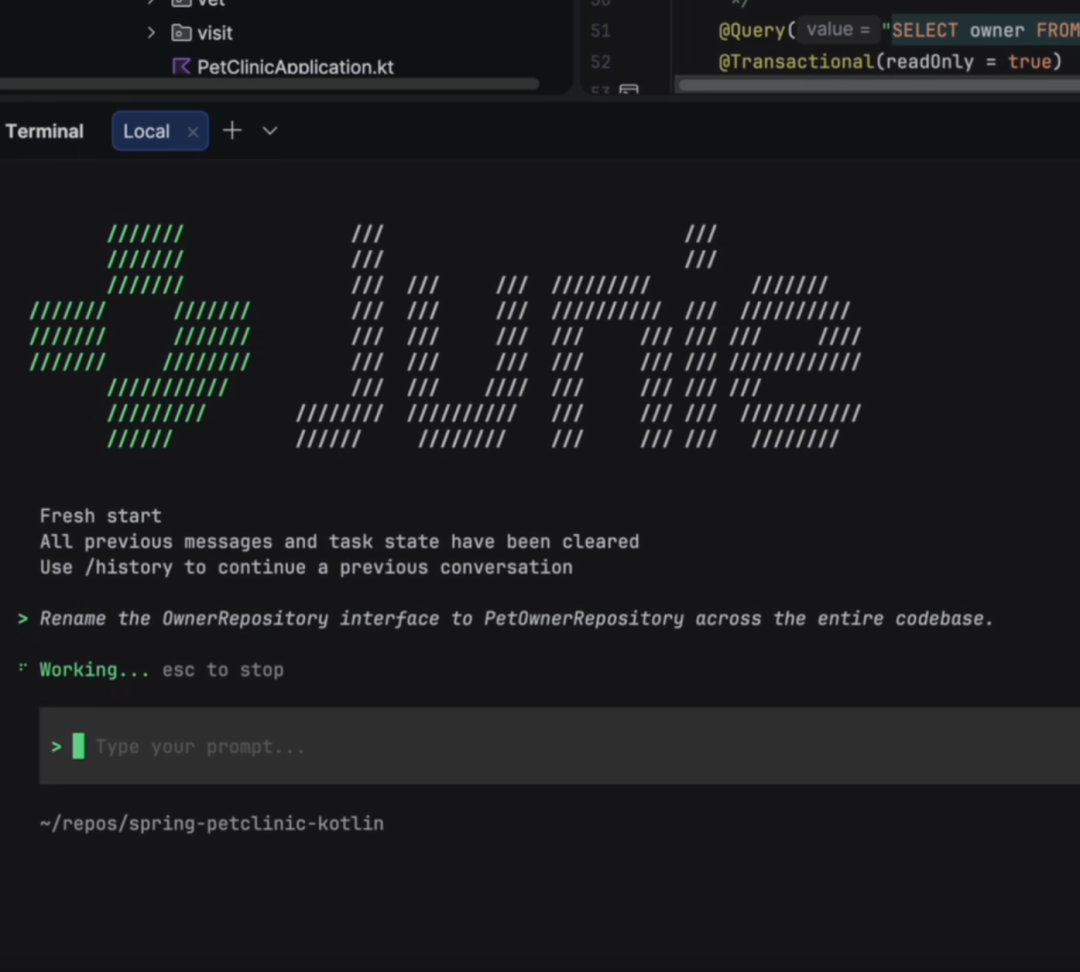Click 'Use /history to continue' line
Image resolution: width=1080 pixels, height=972 pixels.
coord(306,567)
